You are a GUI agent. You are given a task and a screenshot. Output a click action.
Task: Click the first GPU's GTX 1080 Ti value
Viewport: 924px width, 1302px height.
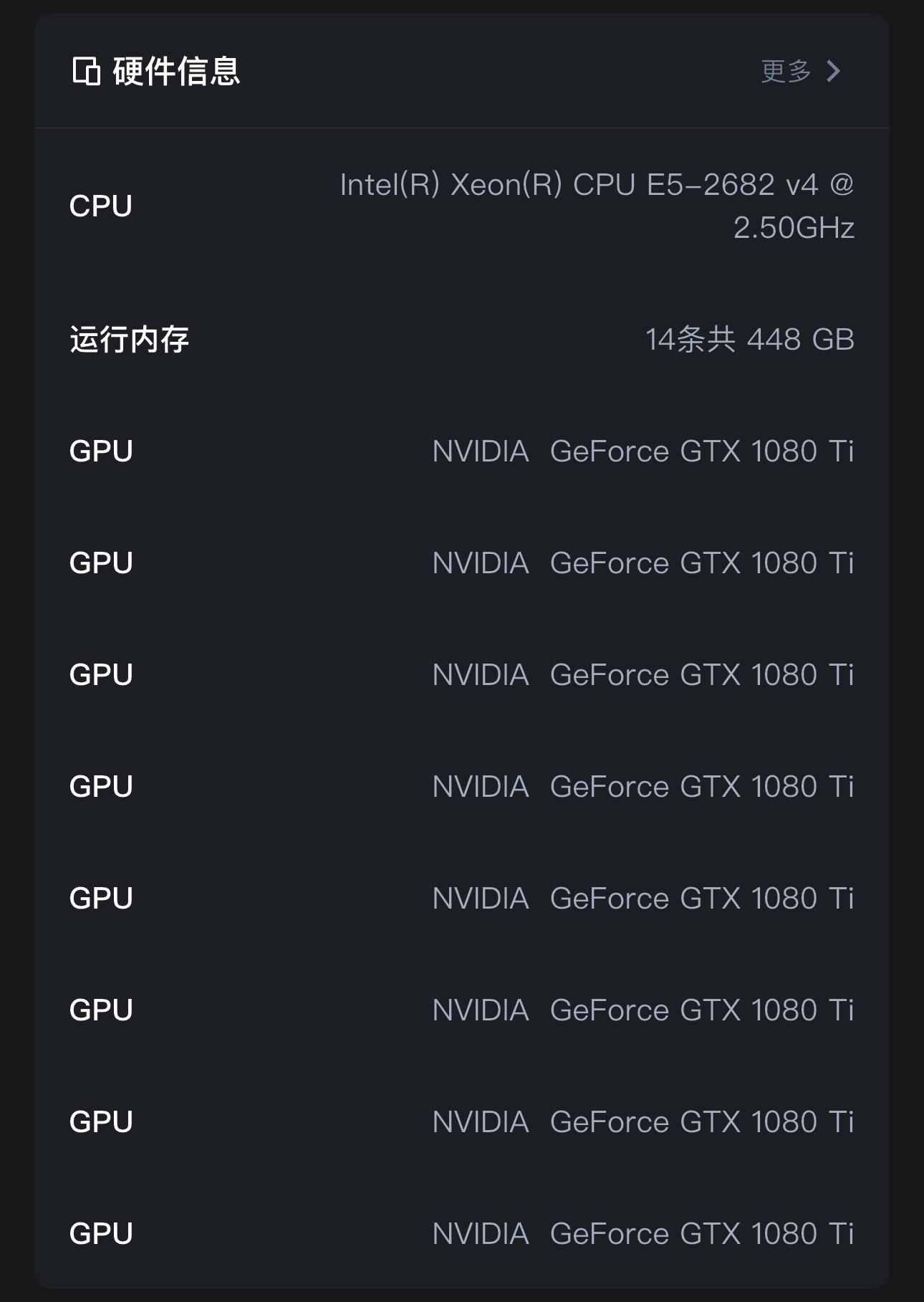coord(643,451)
